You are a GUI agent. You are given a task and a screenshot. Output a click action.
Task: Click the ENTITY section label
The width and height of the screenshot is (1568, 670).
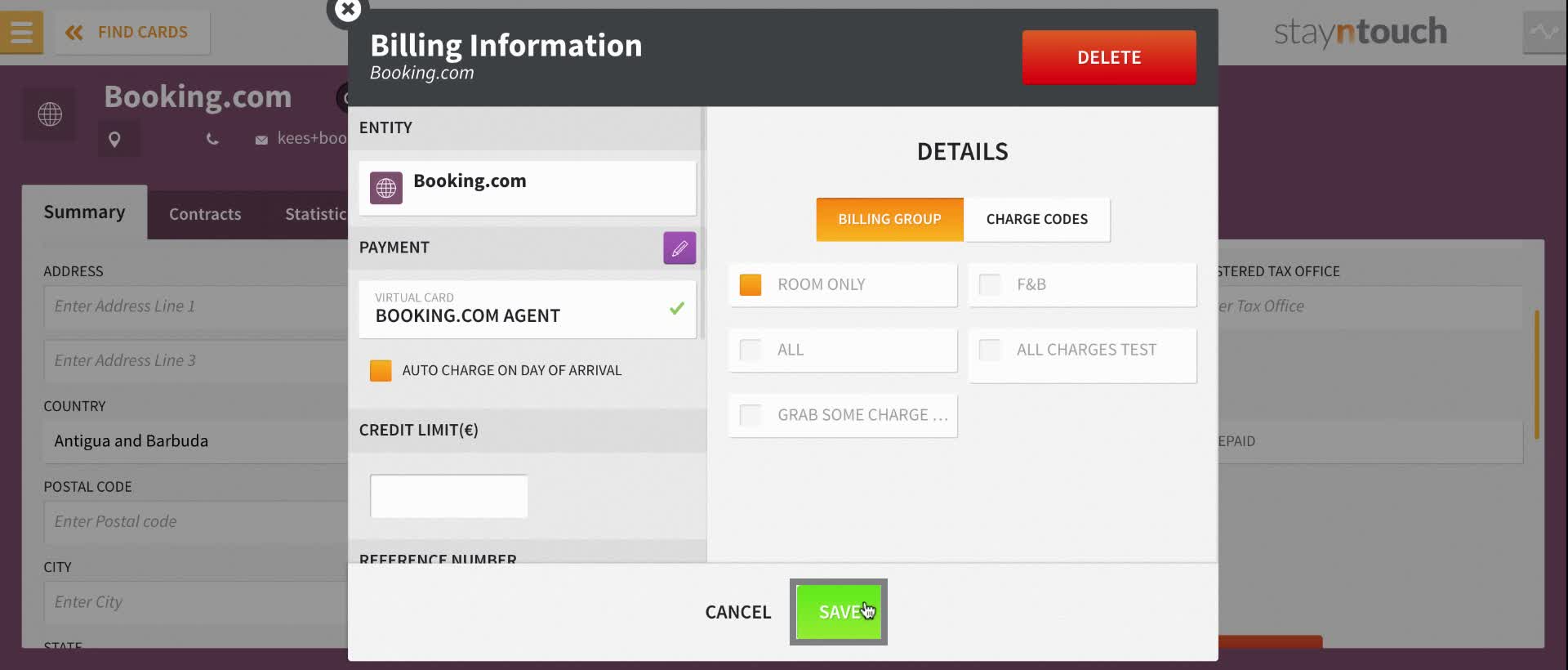[x=385, y=127]
